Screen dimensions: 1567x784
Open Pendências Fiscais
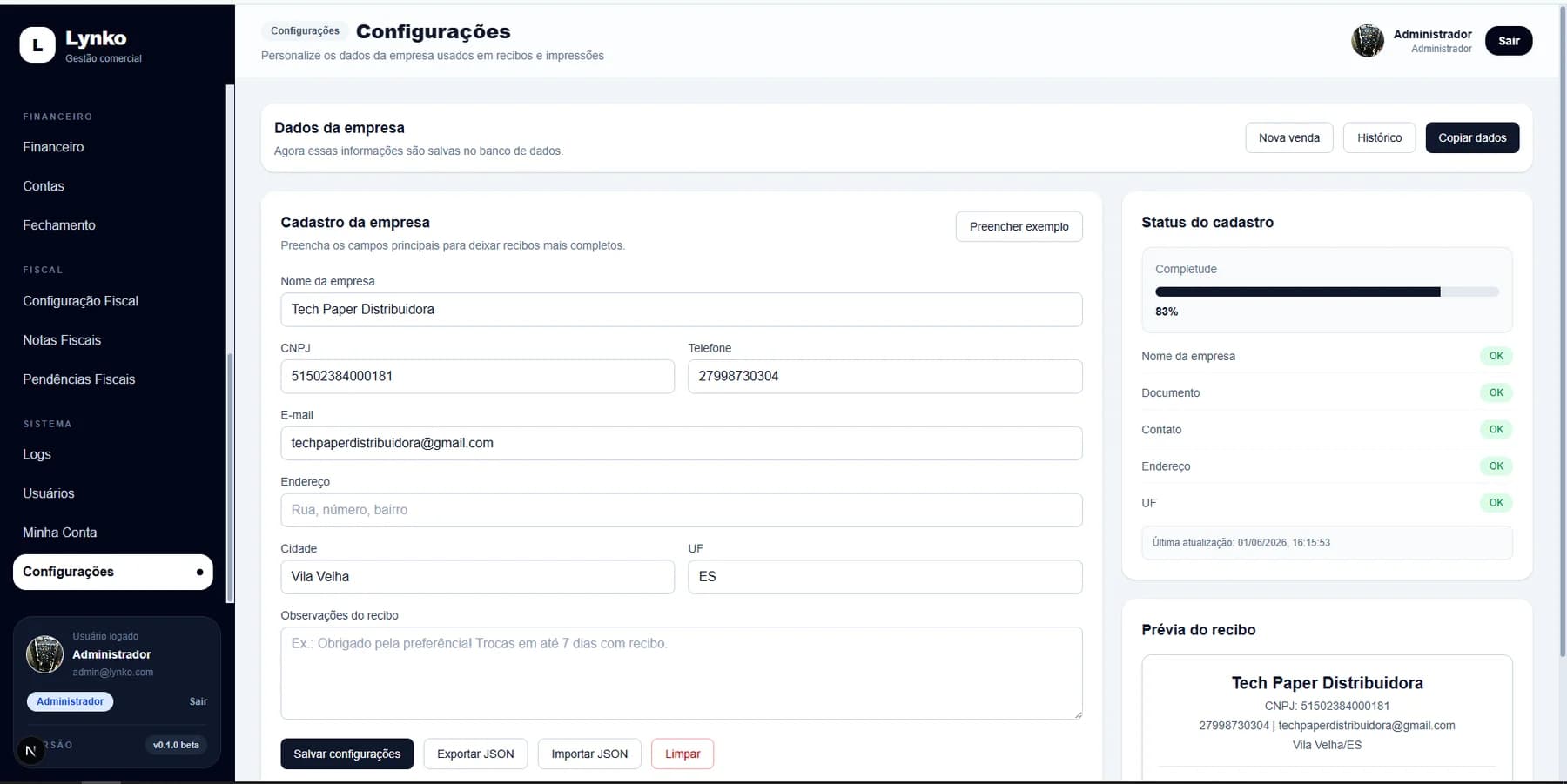click(78, 379)
